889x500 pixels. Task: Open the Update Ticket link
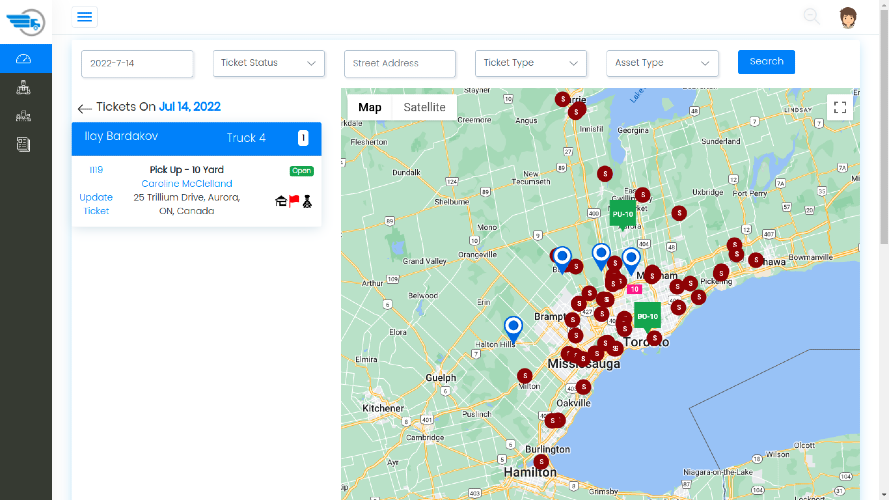coord(96,204)
